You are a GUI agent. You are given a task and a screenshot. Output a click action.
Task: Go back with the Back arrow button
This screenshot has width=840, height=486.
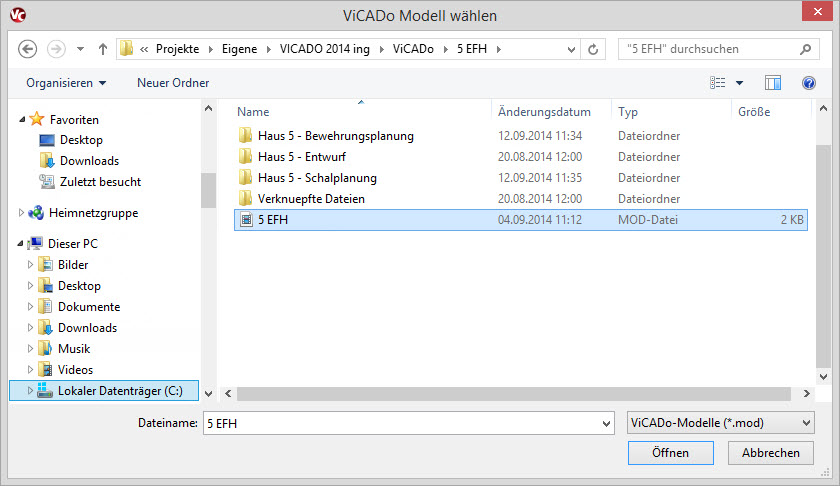coord(28,49)
